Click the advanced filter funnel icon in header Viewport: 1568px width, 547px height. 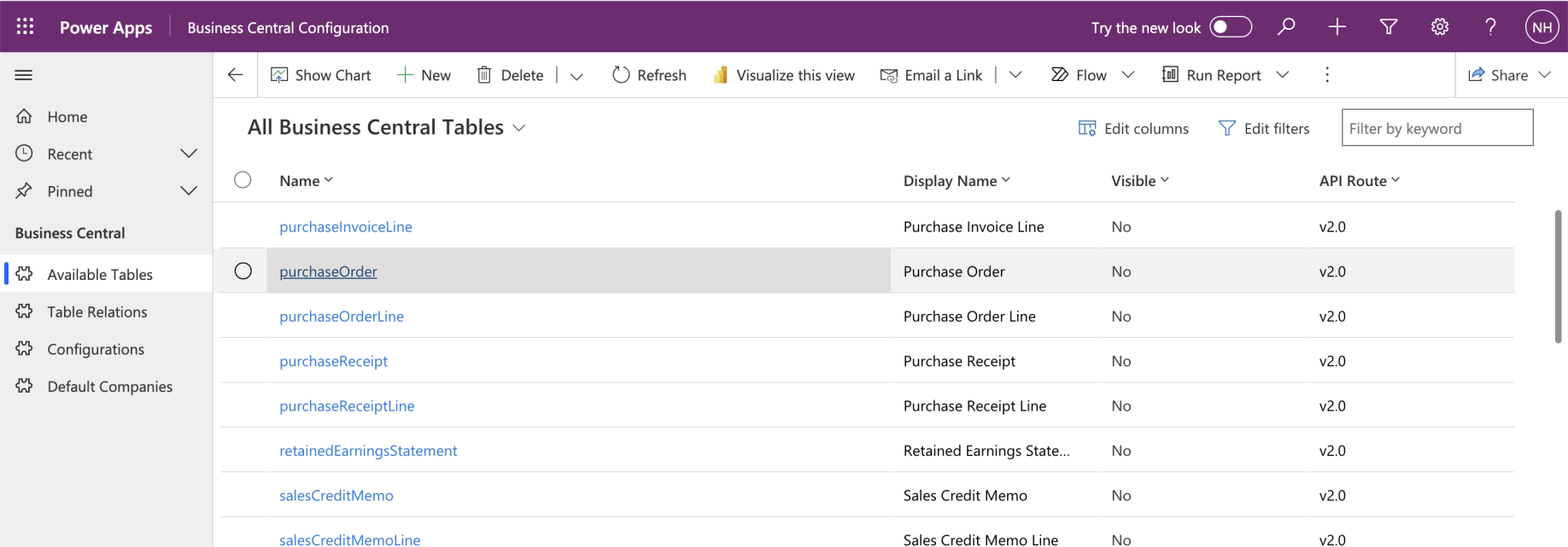point(1388,26)
